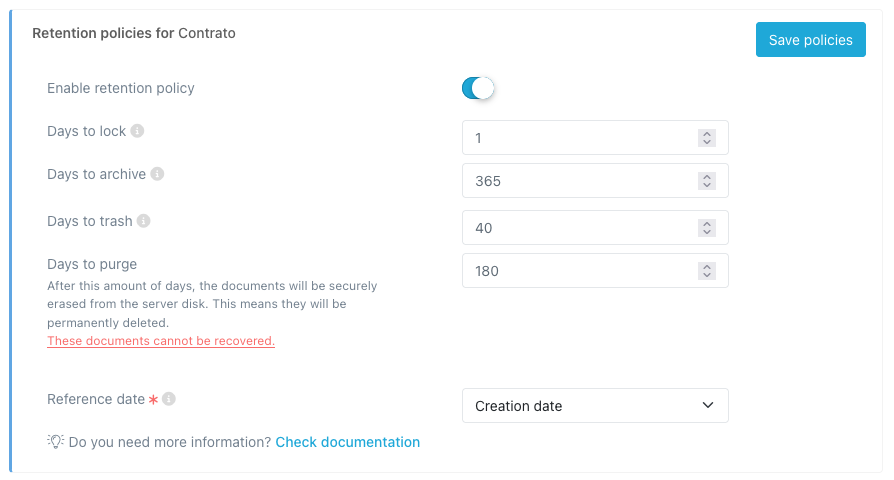
Task: Click the lightbulb help icon
Action: pyautogui.click(x=56, y=442)
